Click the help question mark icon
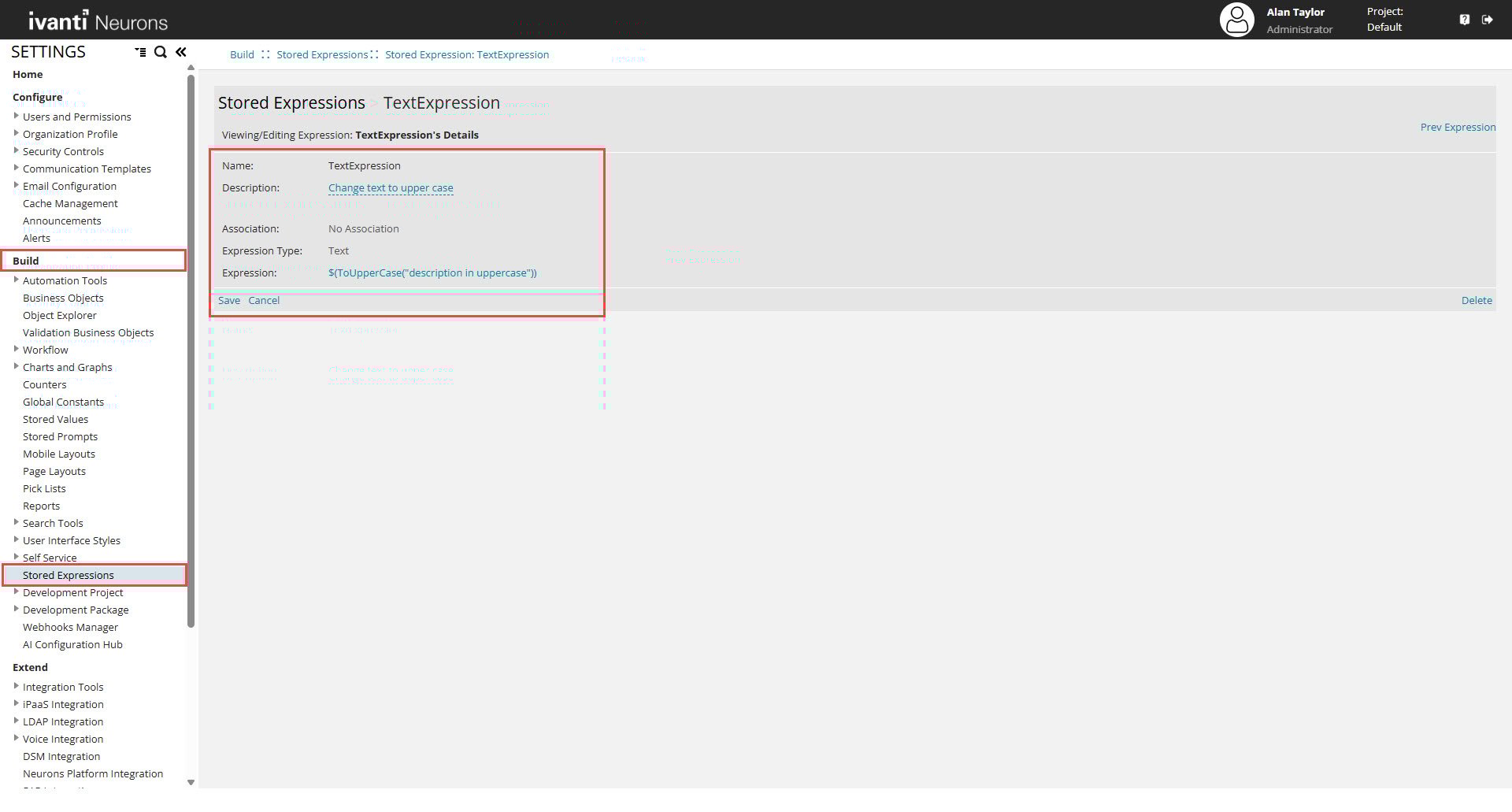 1464,20
